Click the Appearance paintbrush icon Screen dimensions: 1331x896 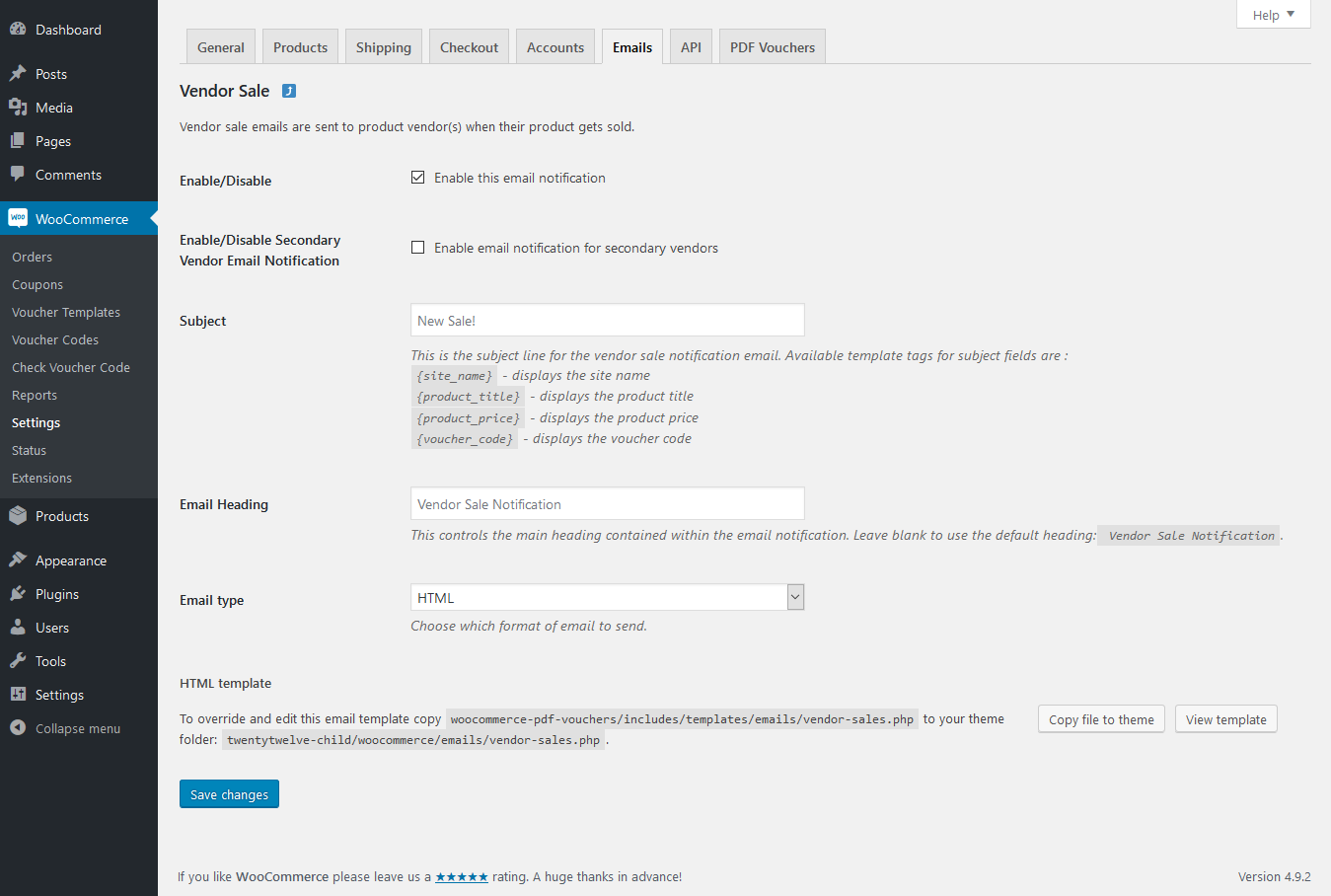[x=18, y=560]
